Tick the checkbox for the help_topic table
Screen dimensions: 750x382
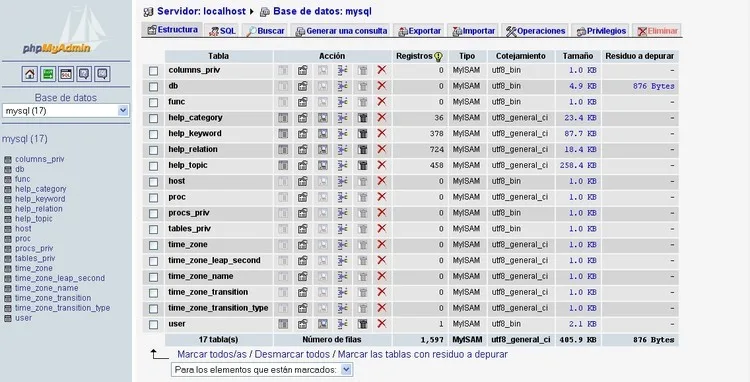pos(153,166)
